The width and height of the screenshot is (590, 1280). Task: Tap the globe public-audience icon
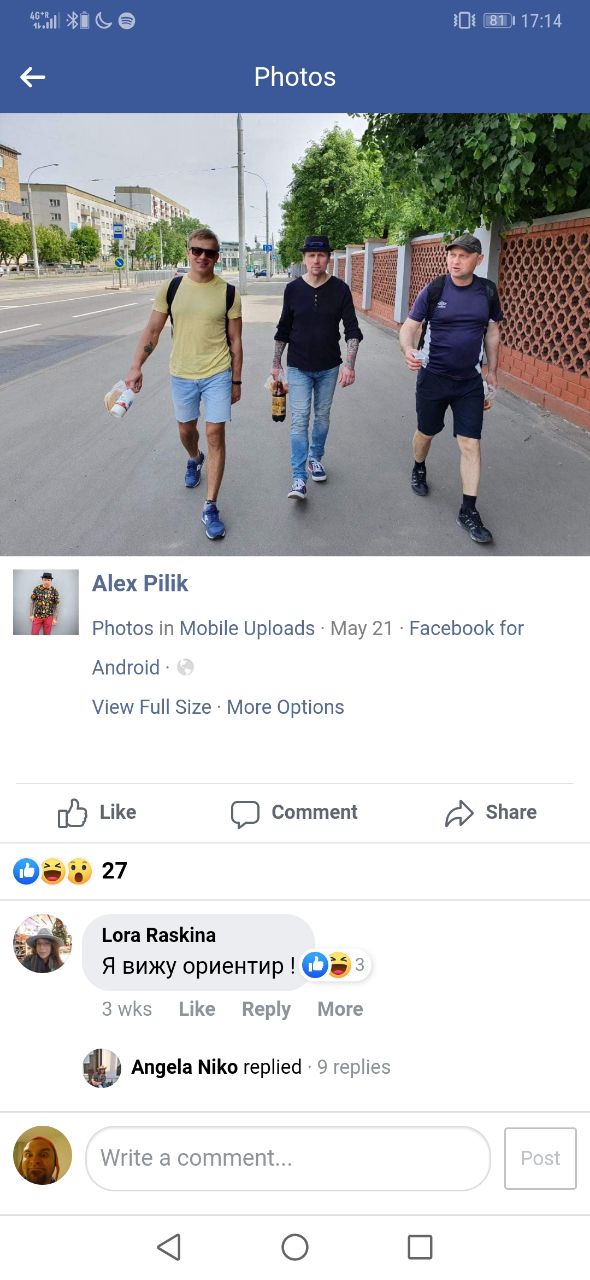(185, 667)
